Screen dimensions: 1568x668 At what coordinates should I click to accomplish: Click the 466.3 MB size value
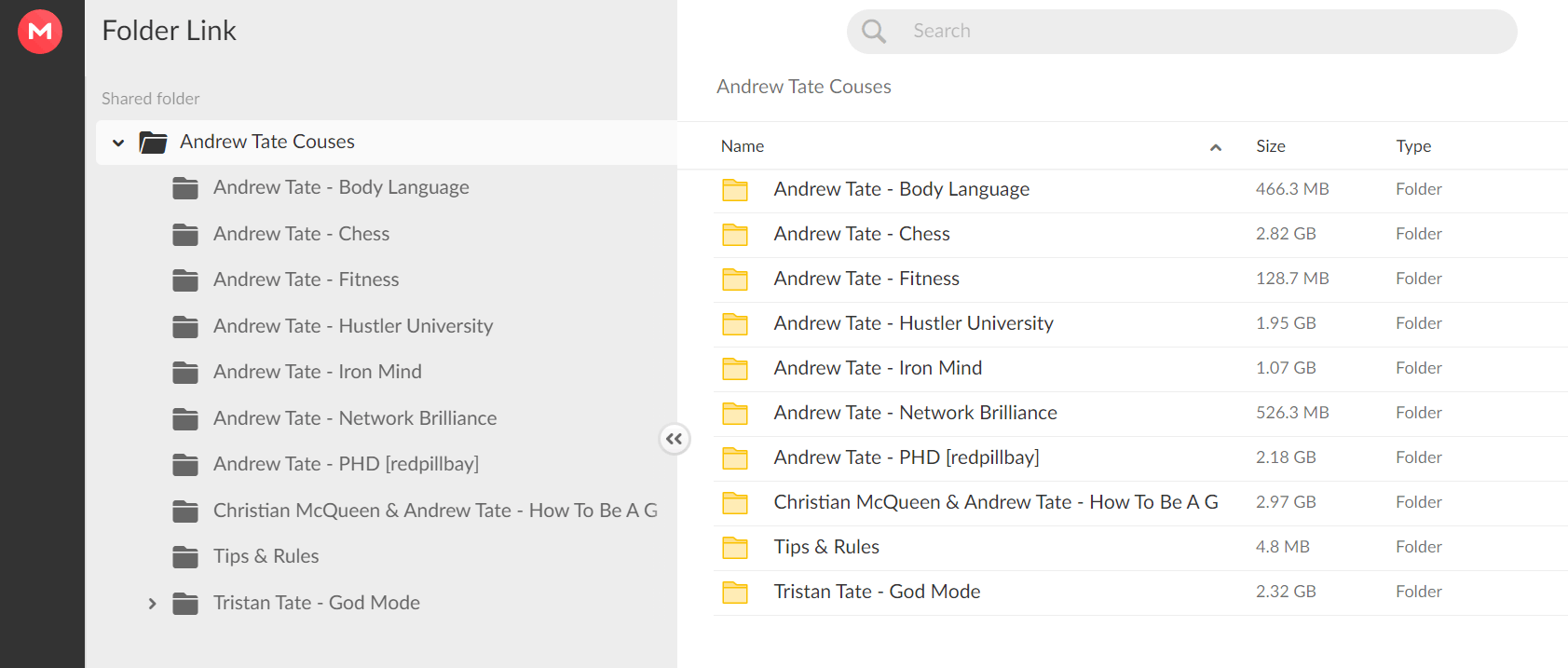coord(1292,189)
